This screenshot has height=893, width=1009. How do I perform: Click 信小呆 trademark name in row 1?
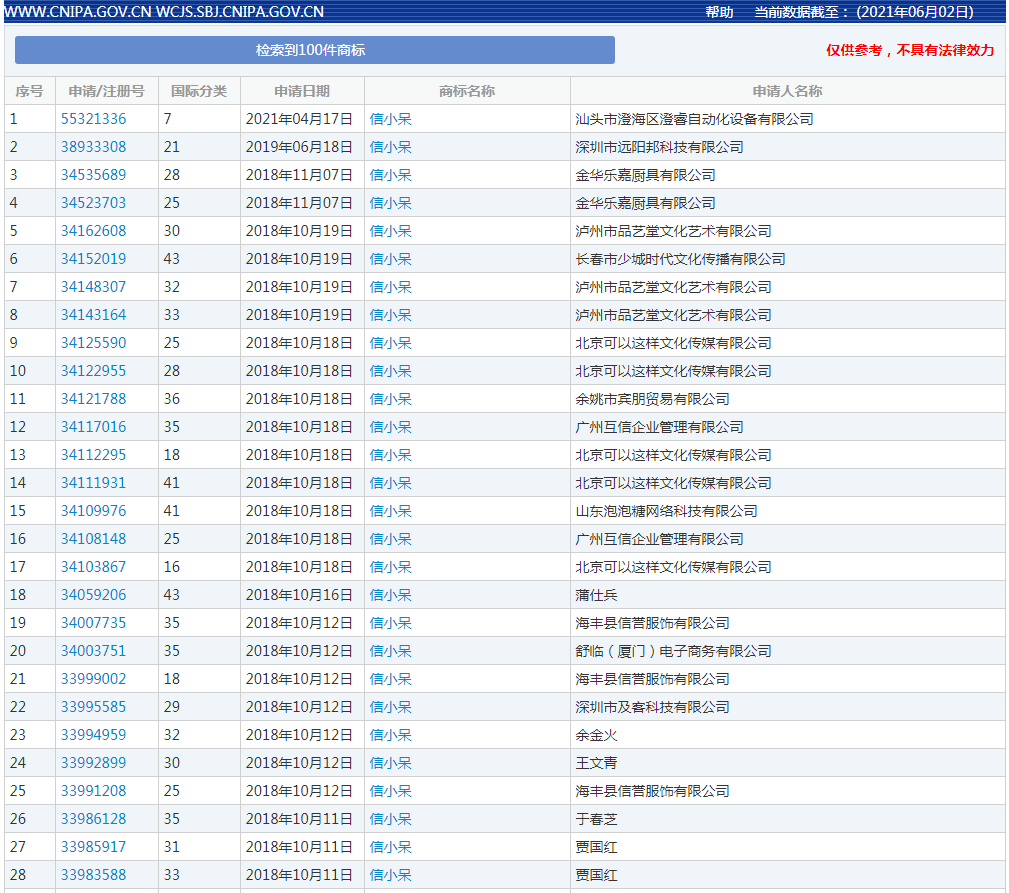coord(391,119)
